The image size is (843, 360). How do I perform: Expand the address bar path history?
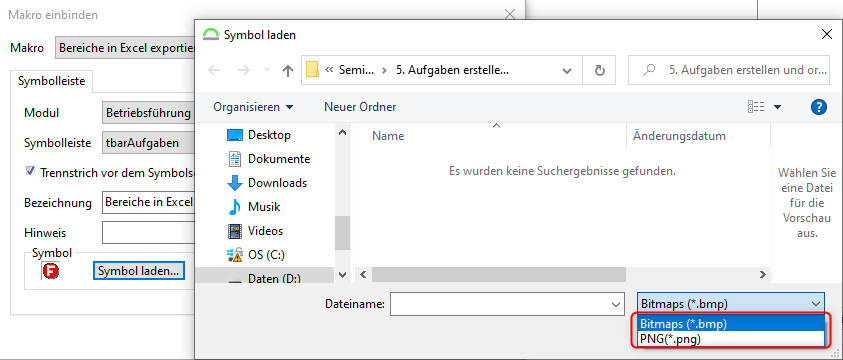coord(566,70)
